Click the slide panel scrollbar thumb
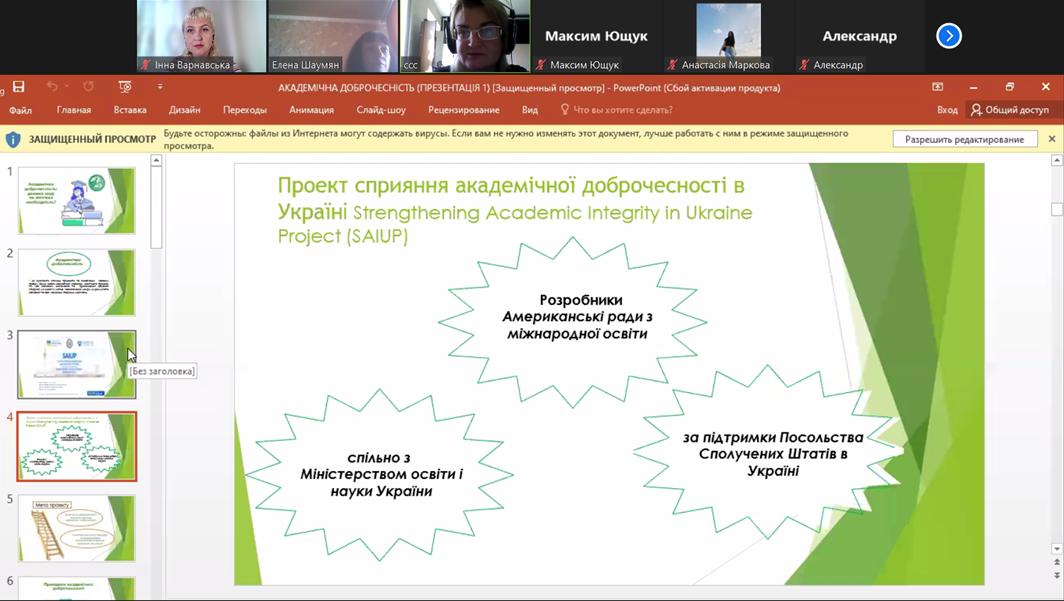 (156, 208)
